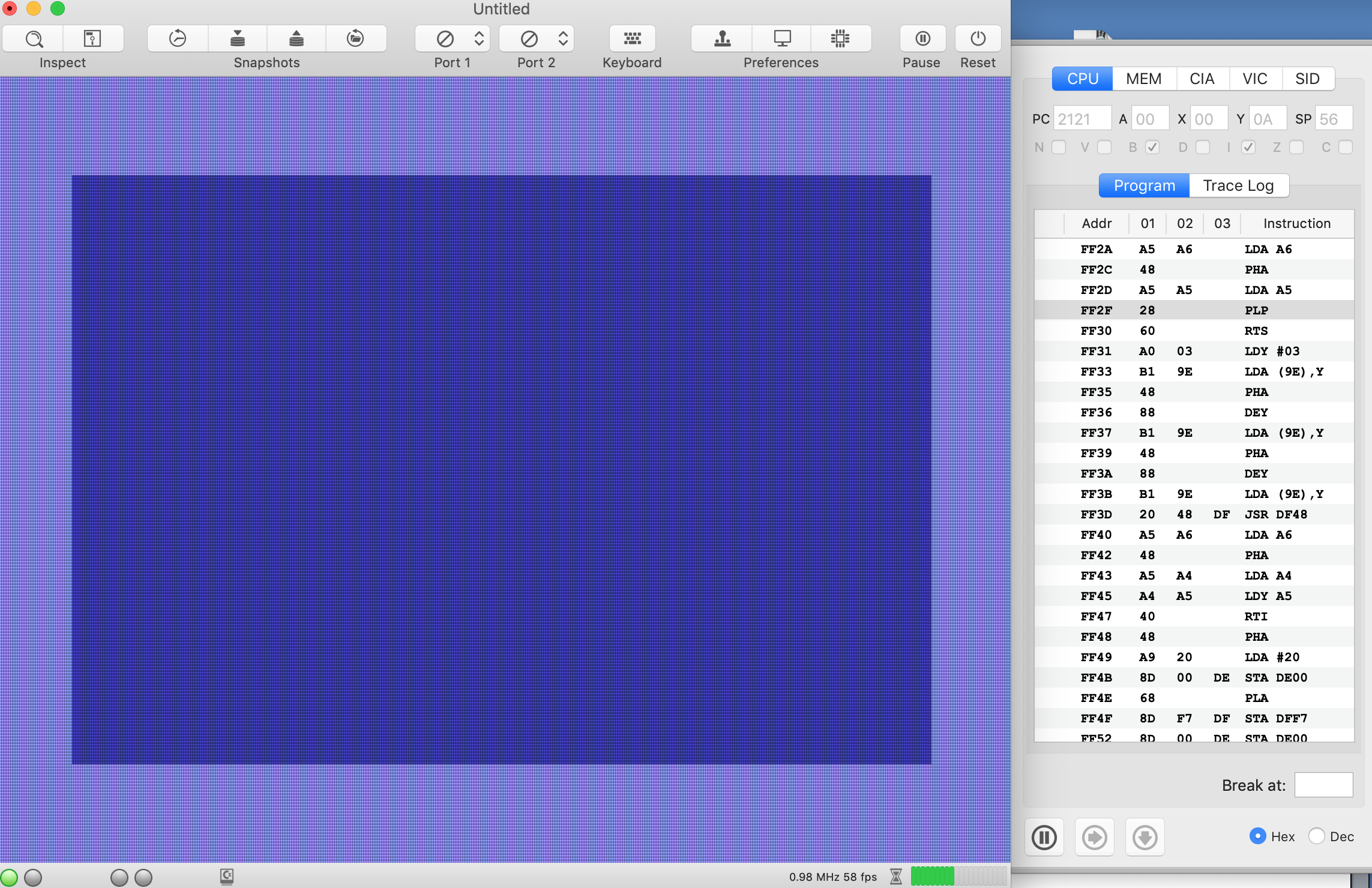Open joystick Preferences icon

coord(722,39)
